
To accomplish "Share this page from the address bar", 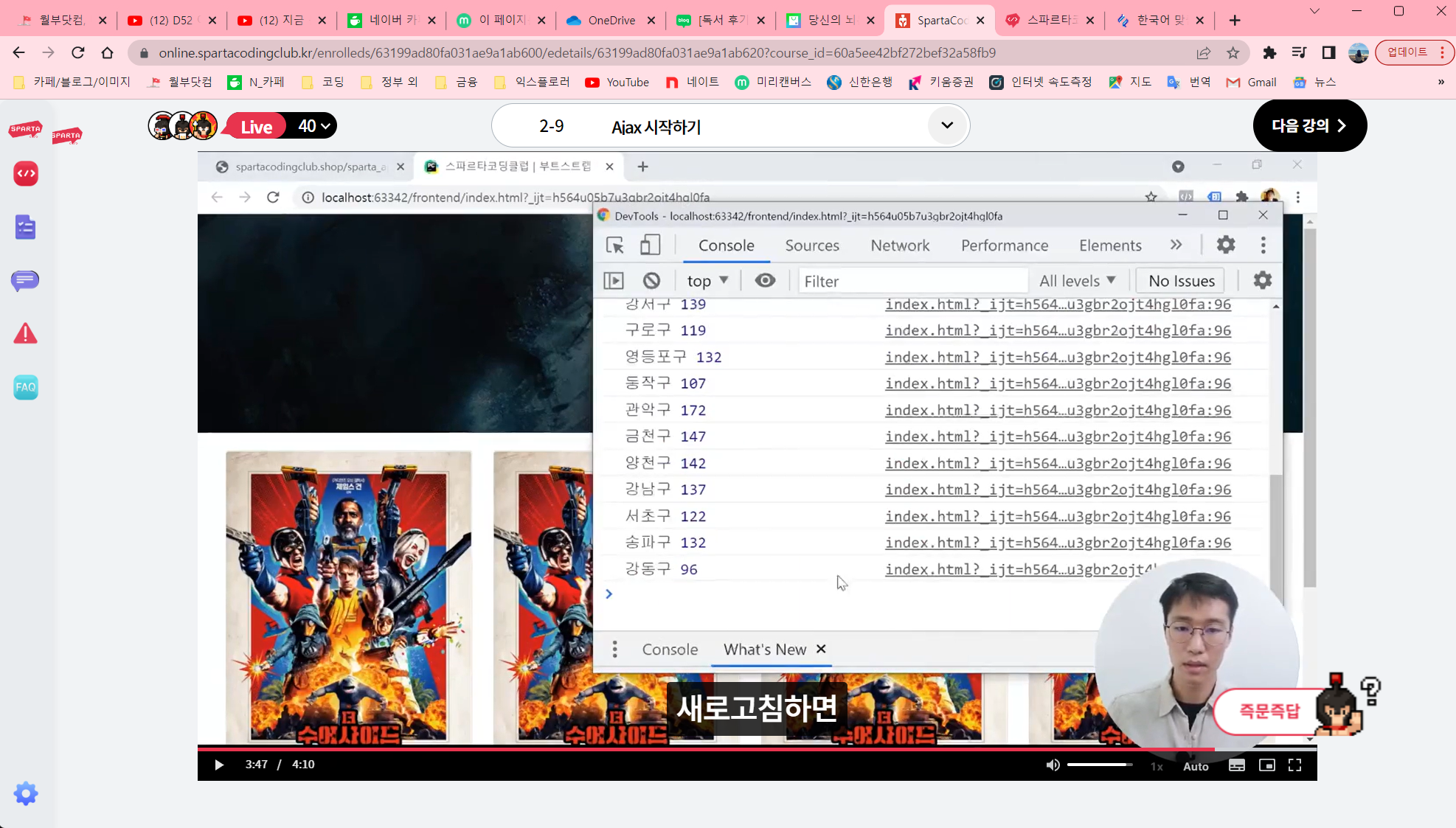I will coord(1204,52).
